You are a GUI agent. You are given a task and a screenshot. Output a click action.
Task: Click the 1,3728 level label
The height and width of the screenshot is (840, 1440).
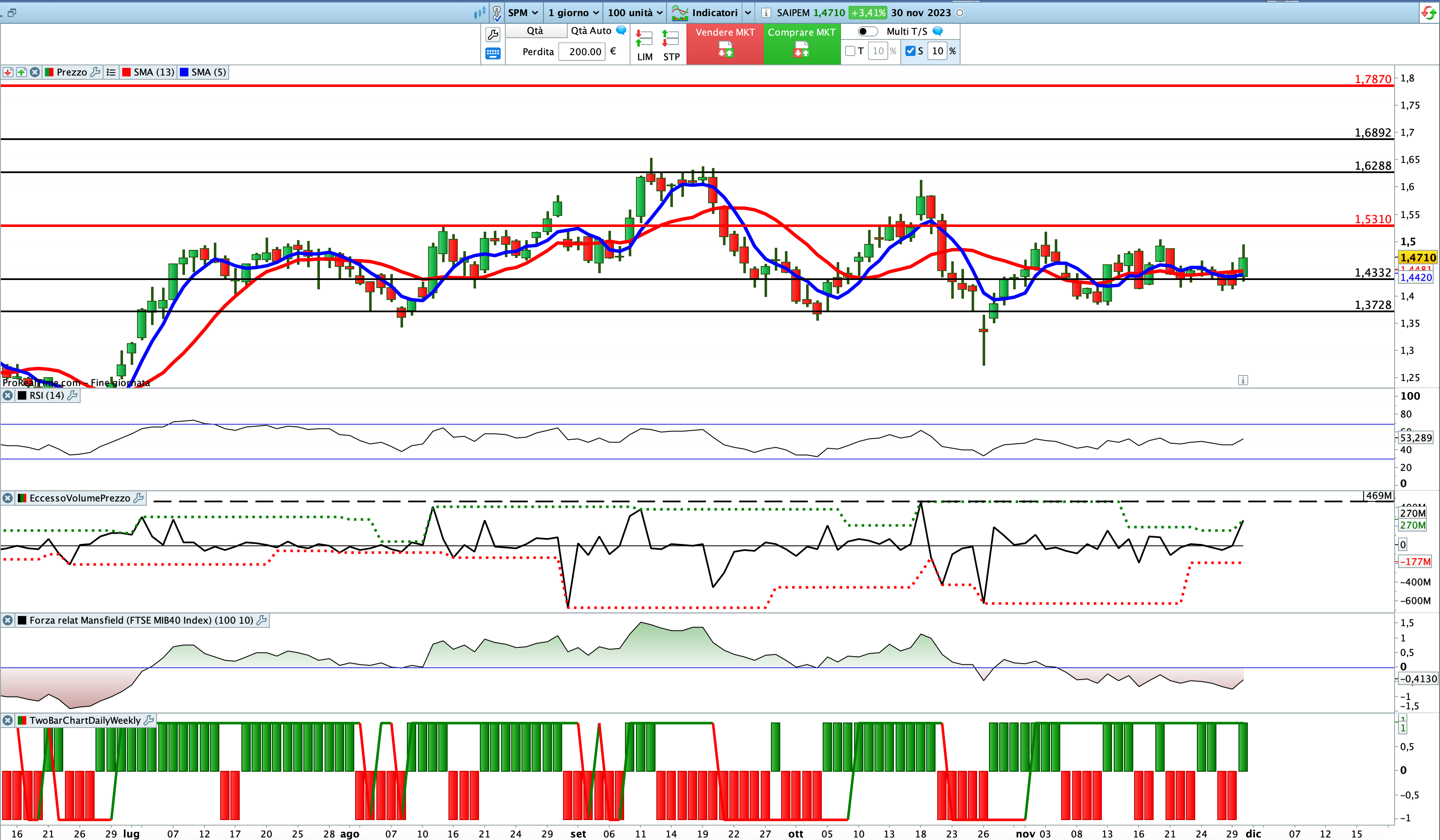(1373, 305)
